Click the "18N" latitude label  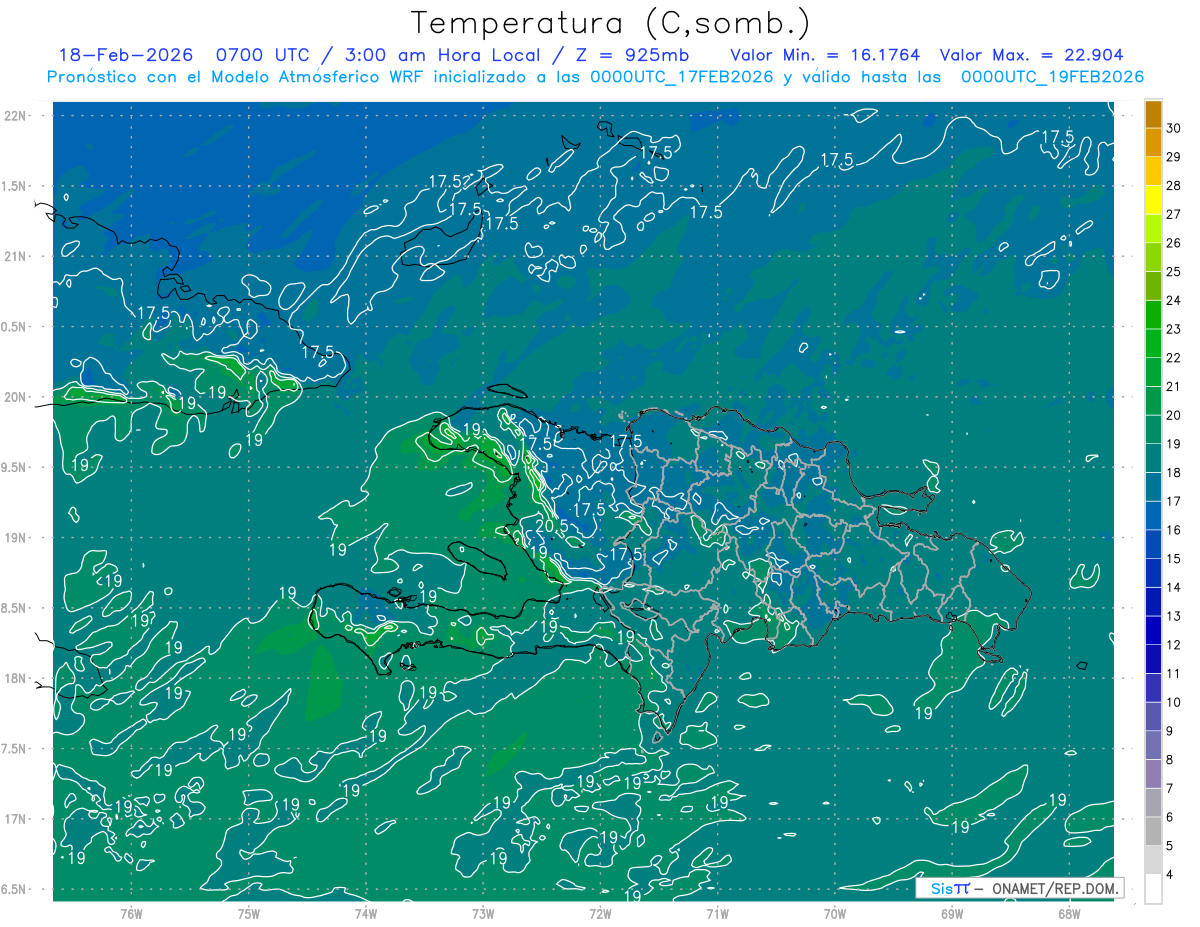coord(15,678)
